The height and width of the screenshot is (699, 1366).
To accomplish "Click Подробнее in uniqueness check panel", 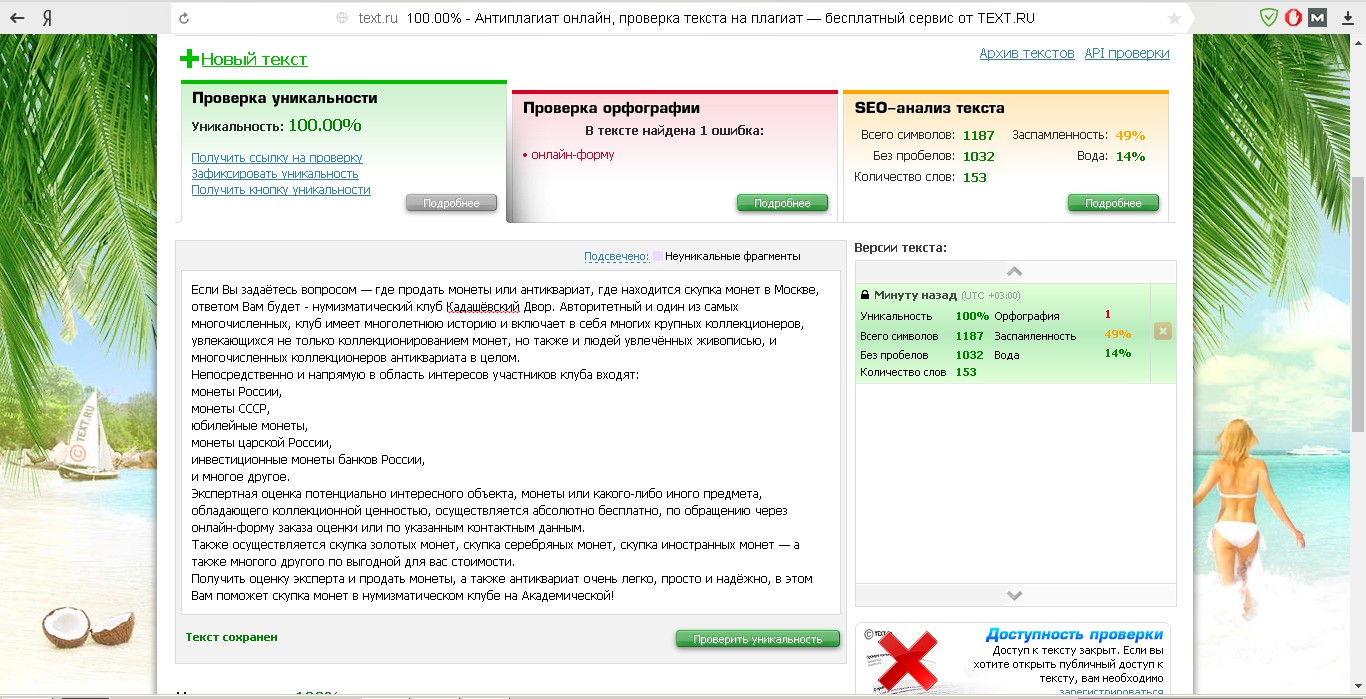I will pos(451,203).
